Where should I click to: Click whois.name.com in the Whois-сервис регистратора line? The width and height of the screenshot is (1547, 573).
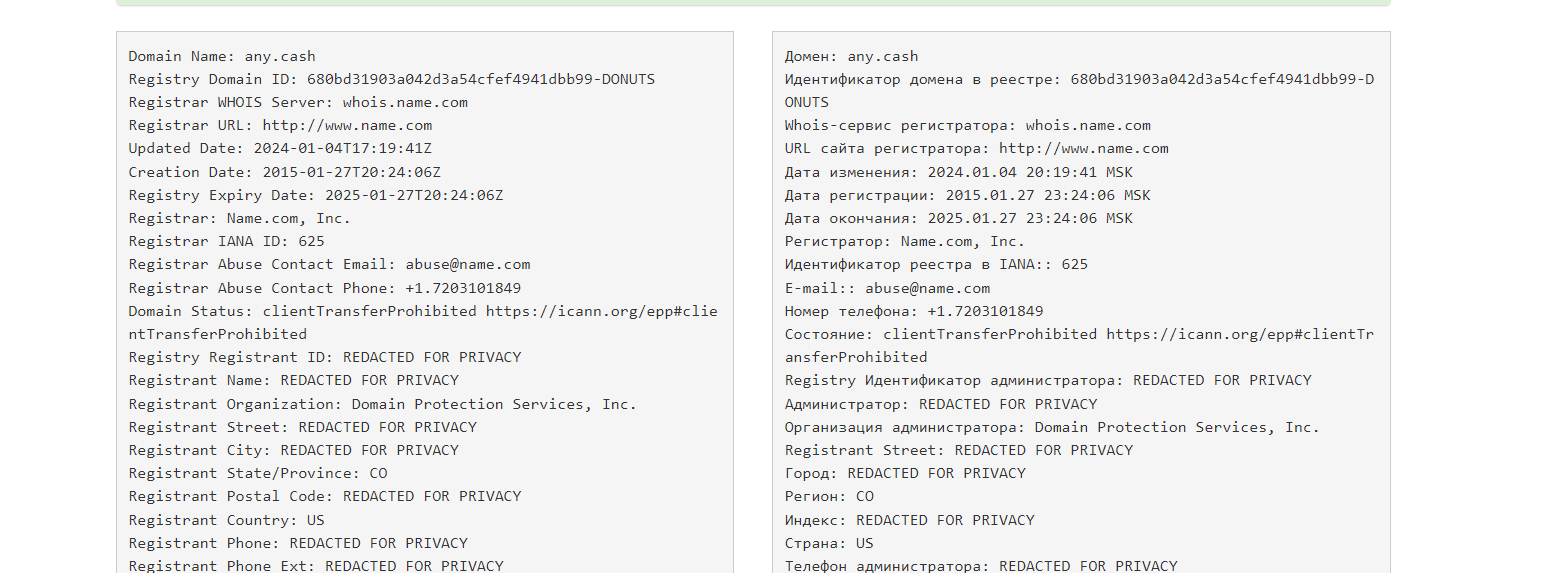(x=1088, y=125)
